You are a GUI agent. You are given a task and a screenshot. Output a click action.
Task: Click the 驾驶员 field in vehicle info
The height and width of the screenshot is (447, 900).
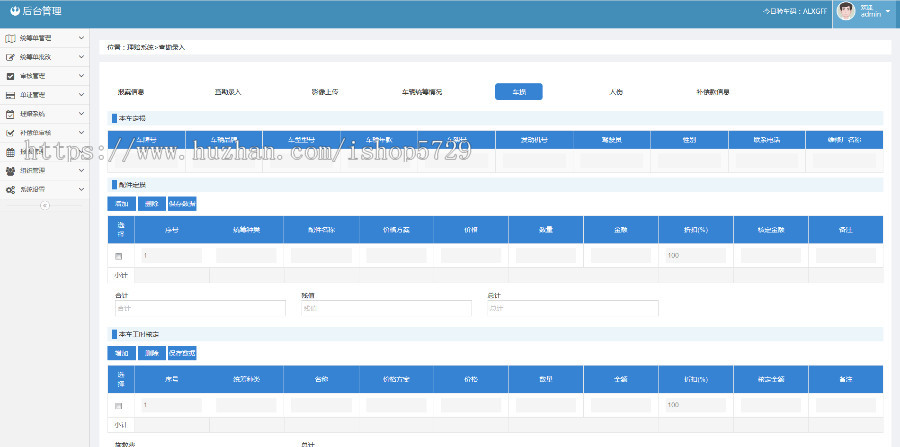point(612,161)
